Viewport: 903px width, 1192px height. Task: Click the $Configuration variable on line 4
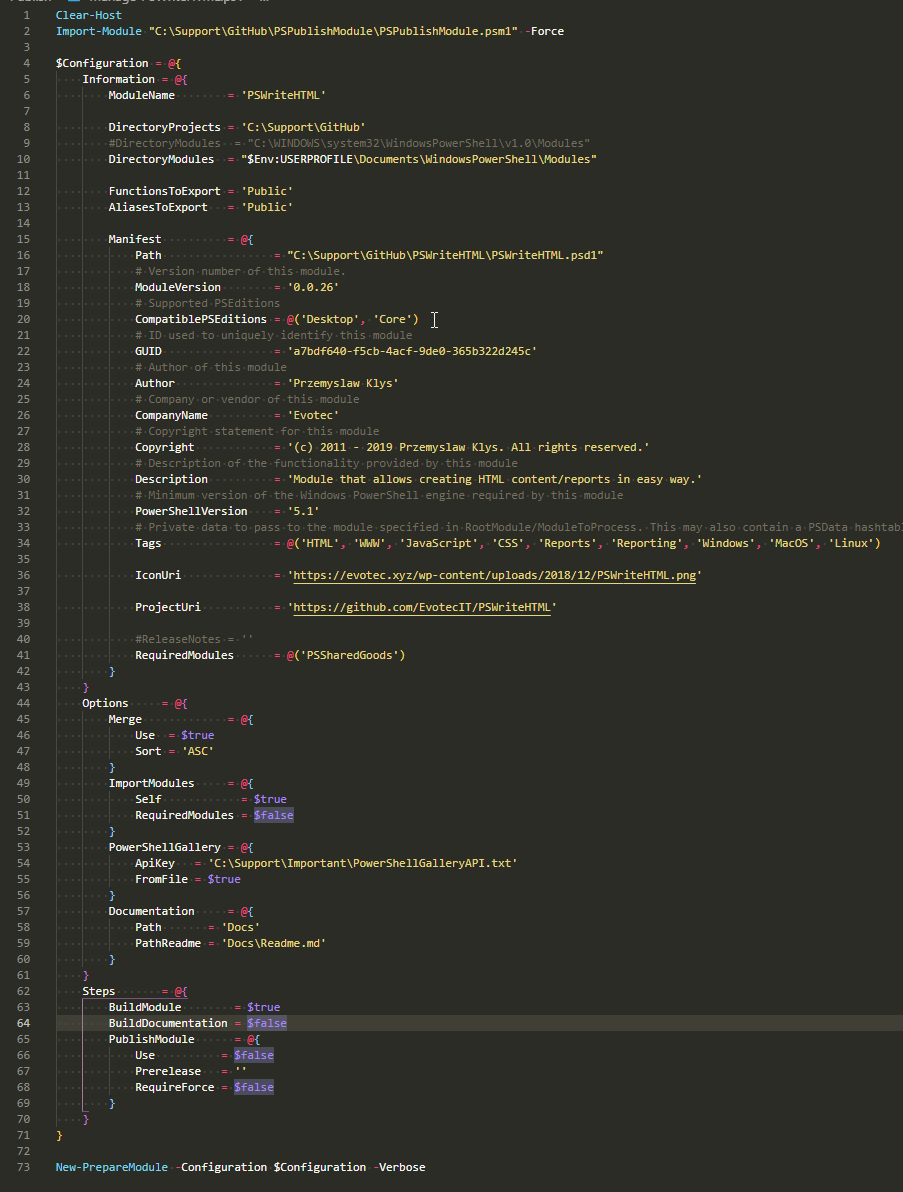(91, 62)
